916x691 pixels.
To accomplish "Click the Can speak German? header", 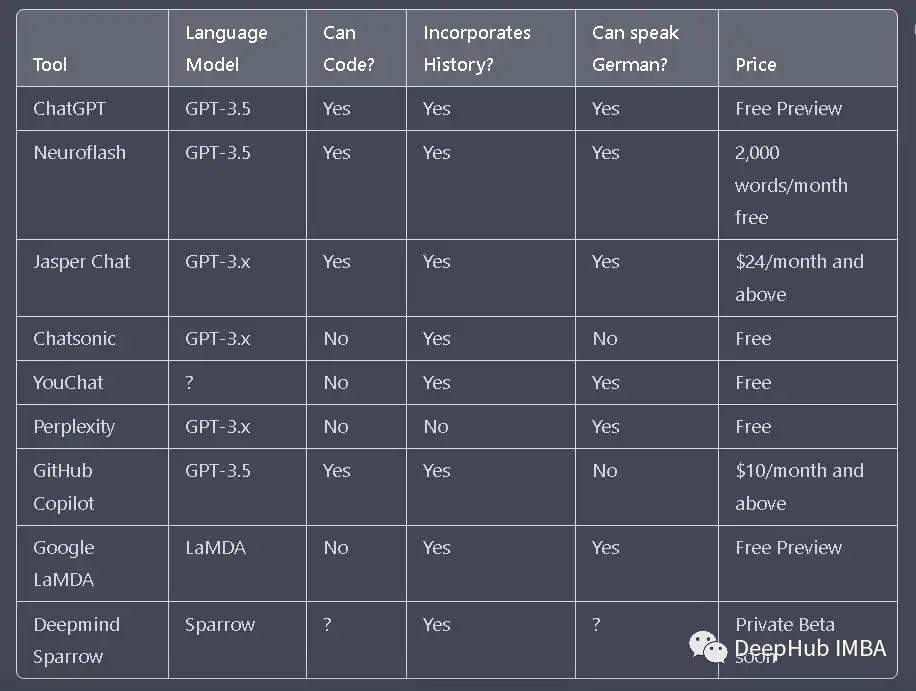I will click(x=635, y=48).
